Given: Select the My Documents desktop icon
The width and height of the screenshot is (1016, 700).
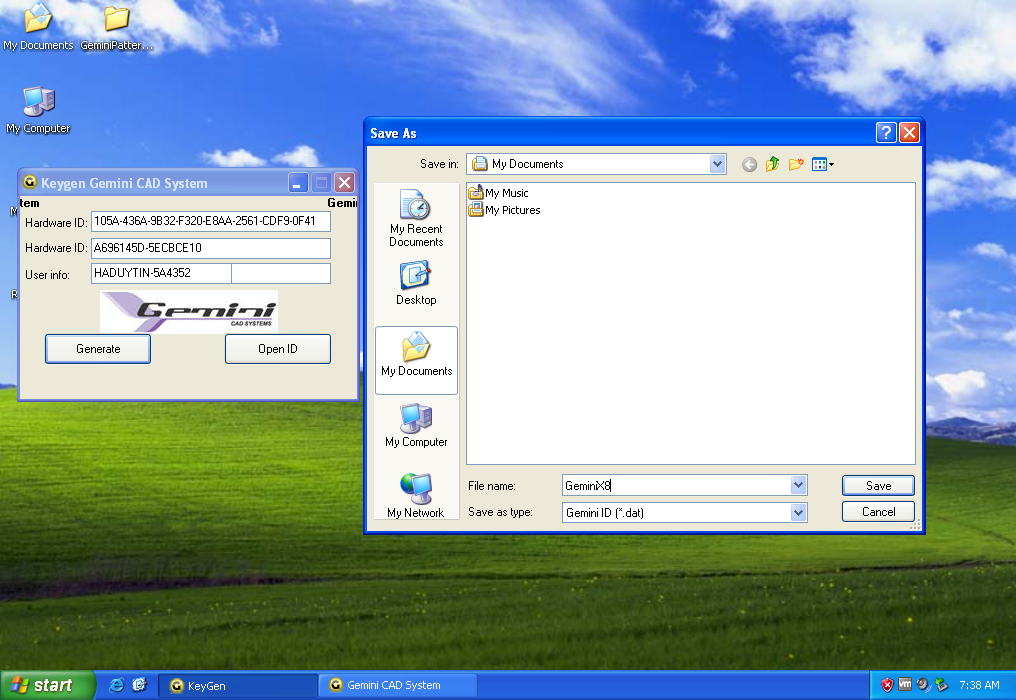Looking at the screenshot, I should coord(38,27).
